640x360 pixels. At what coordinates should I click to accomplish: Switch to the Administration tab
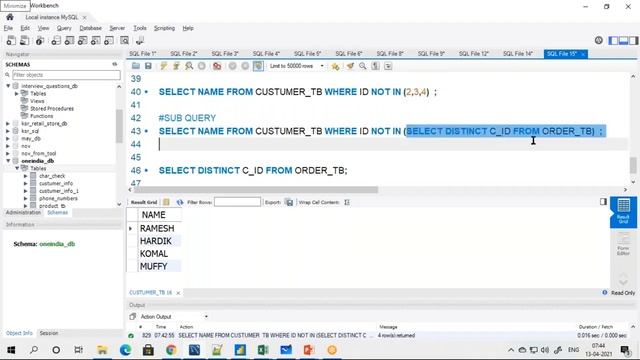pyautogui.click(x=23, y=212)
